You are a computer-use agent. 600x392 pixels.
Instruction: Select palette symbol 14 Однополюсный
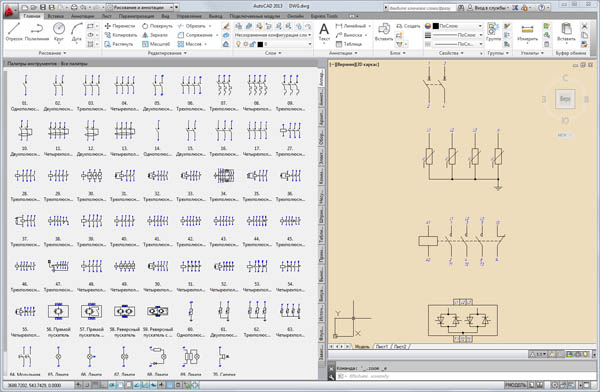point(158,137)
